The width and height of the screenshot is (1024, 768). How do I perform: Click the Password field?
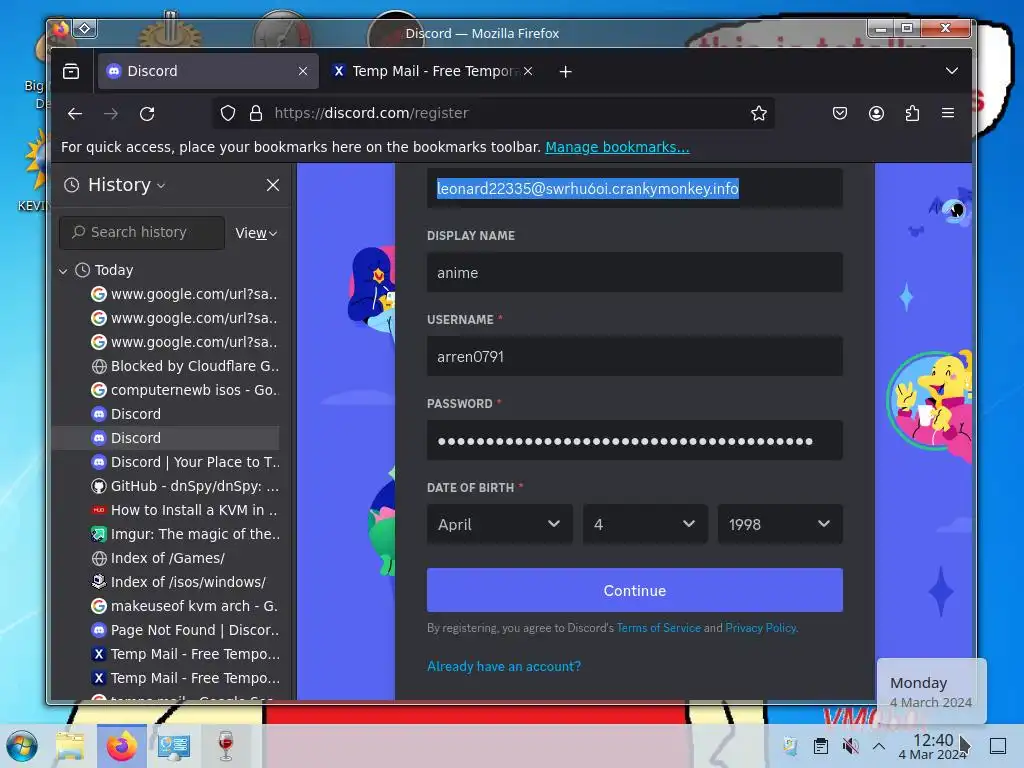(x=634, y=440)
